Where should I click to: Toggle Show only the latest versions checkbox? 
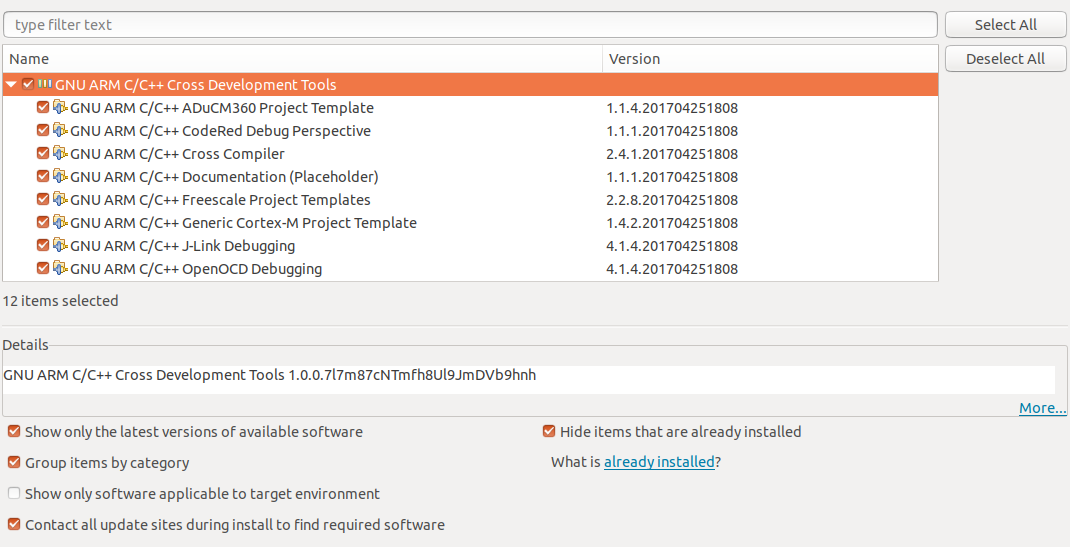(x=14, y=431)
